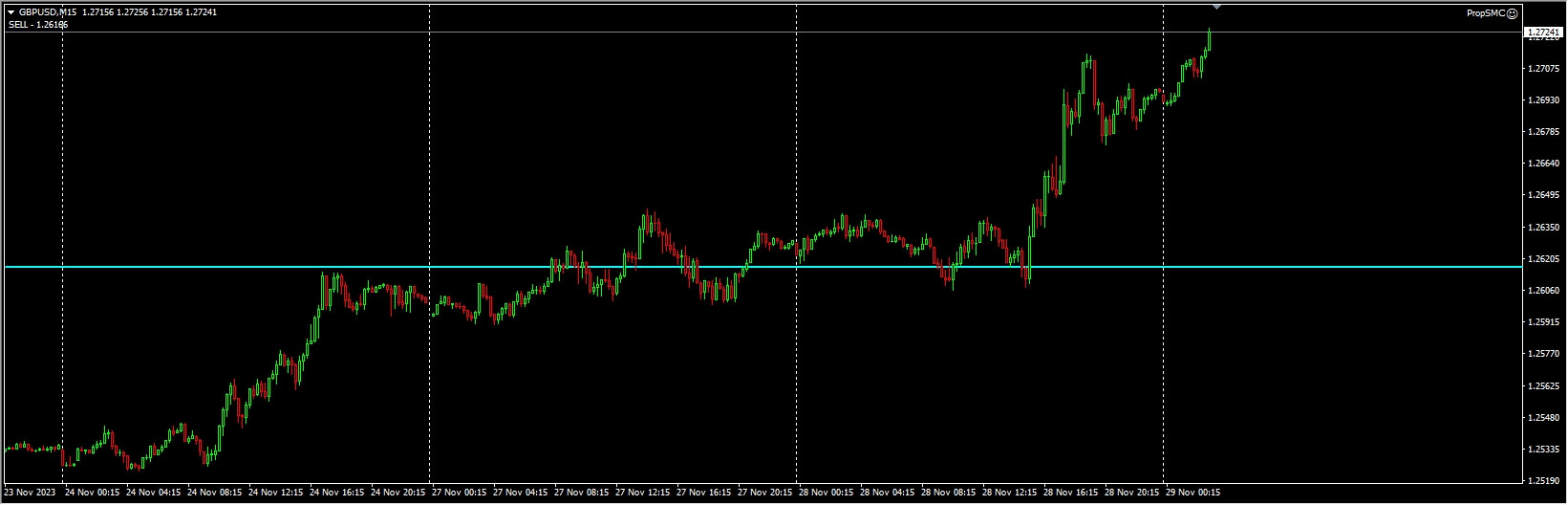Click the 23 Nov 2023 date label
Screen dimensions: 1568x505
coord(30,494)
